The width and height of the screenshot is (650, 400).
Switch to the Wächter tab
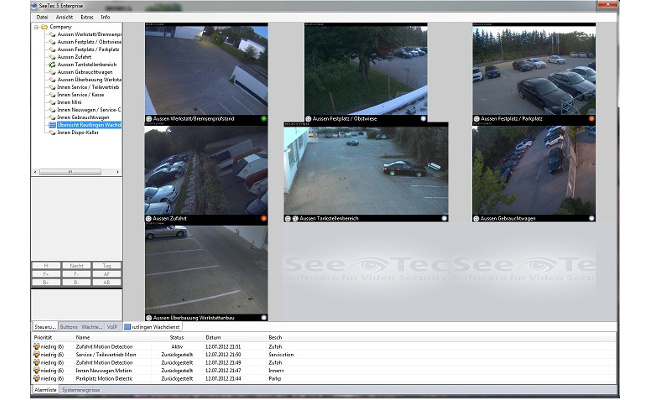click(92, 327)
